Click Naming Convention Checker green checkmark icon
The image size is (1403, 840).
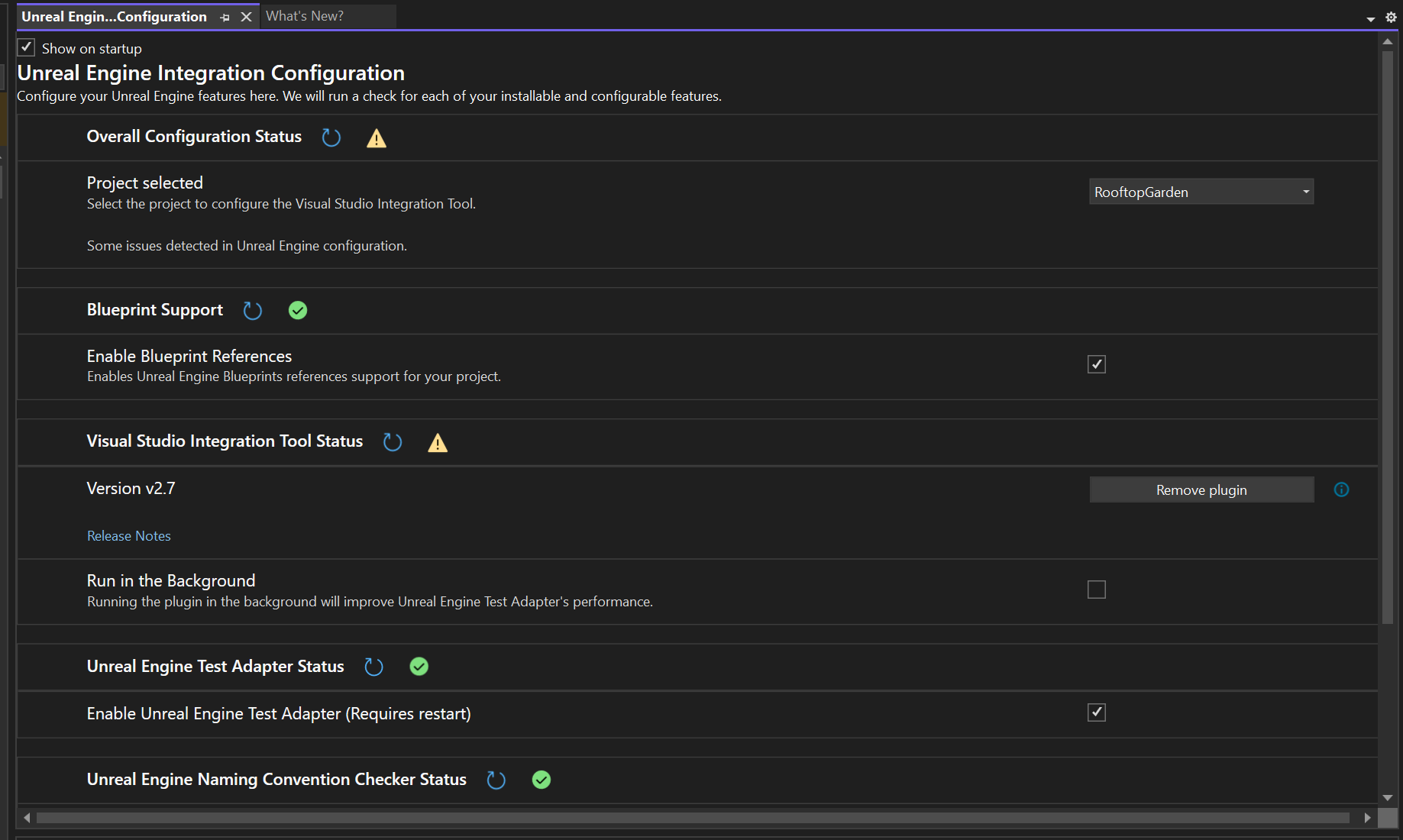pos(541,780)
